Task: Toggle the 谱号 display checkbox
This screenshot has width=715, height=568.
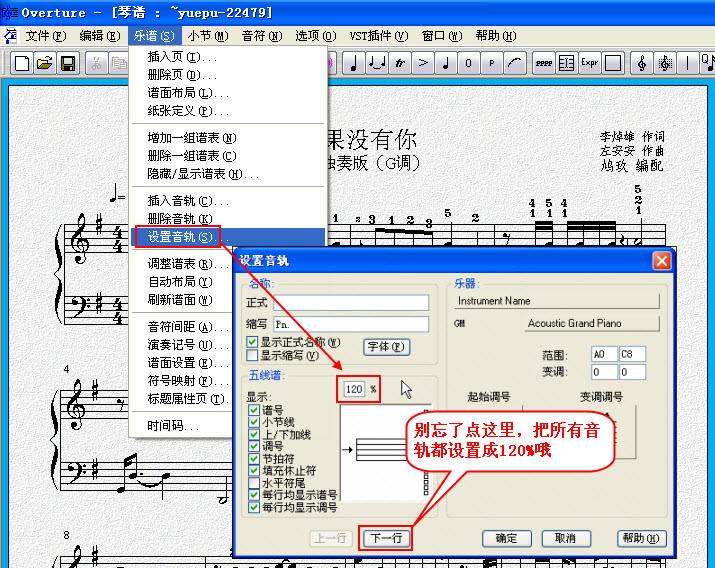Action: pyautogui.click(x=254, y=410)
